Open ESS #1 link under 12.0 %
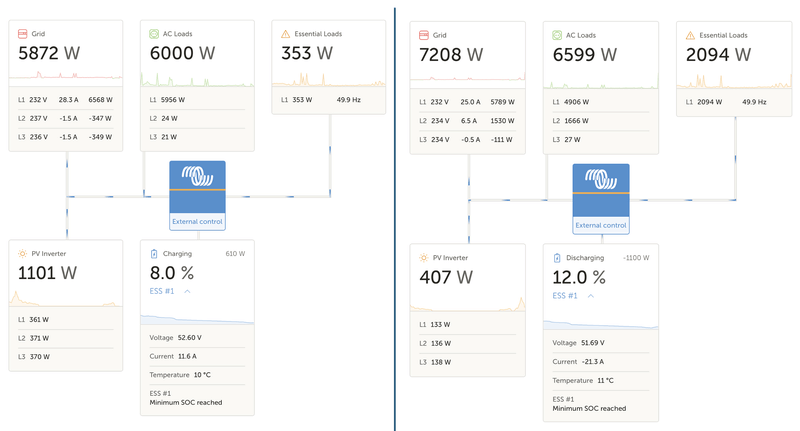This screenshot has height=431, width=800. coord(565,296)
